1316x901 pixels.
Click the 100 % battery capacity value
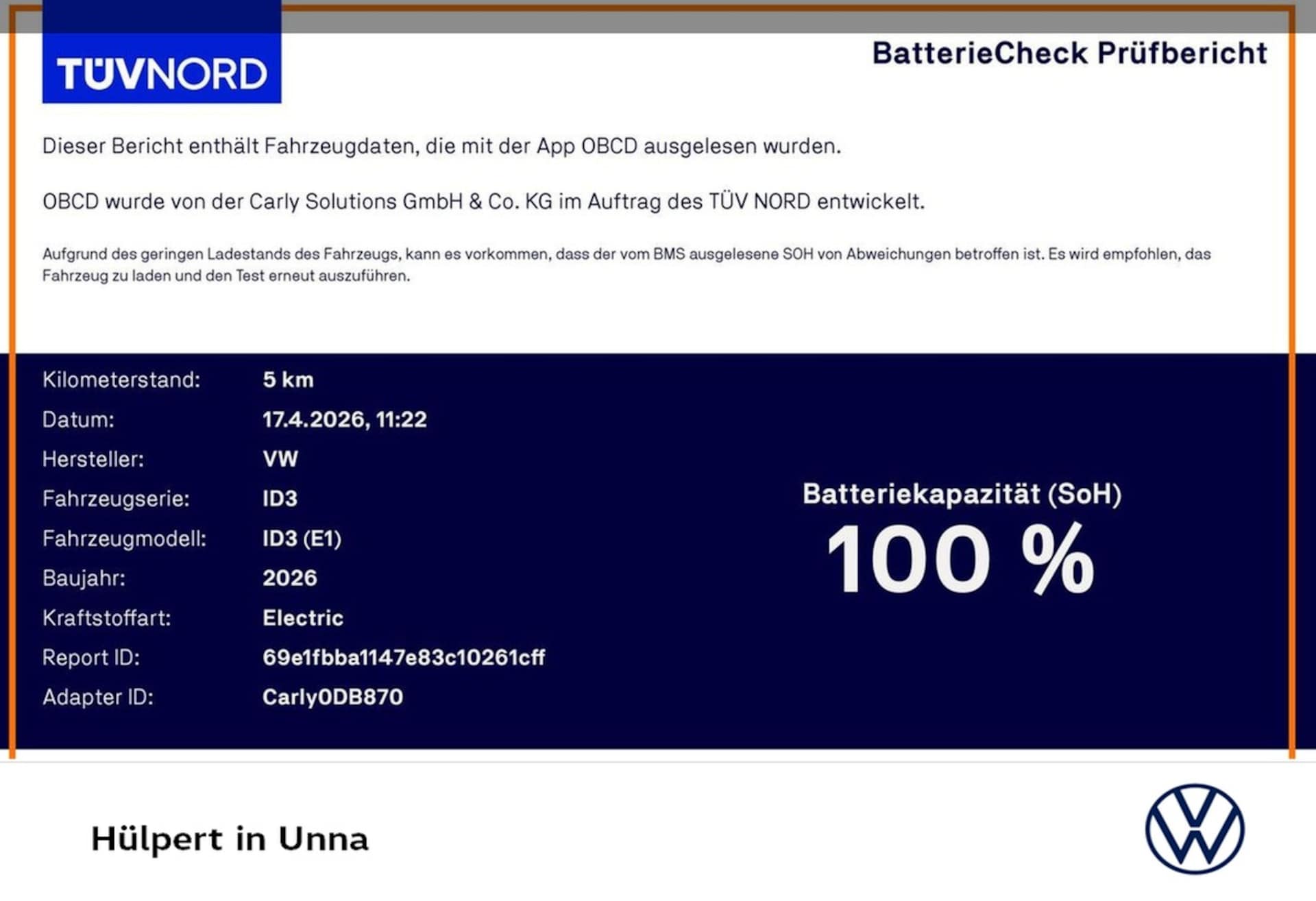[960, 559]
